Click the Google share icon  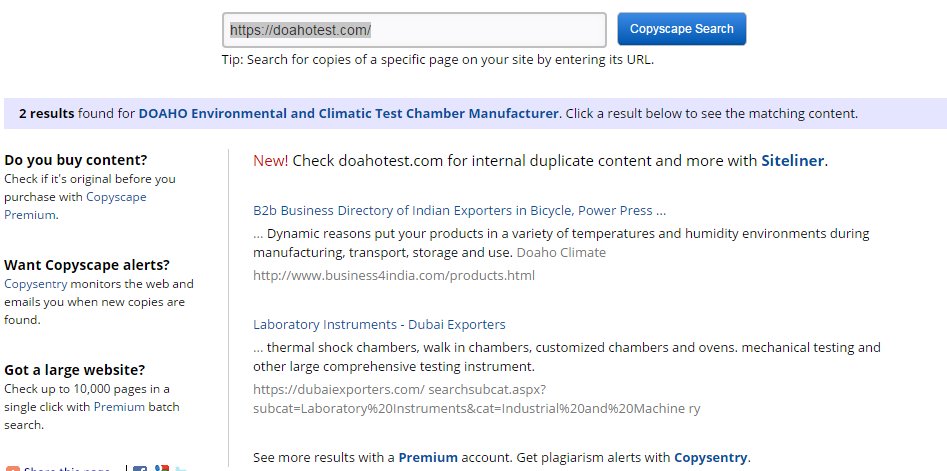click(161, 468)
